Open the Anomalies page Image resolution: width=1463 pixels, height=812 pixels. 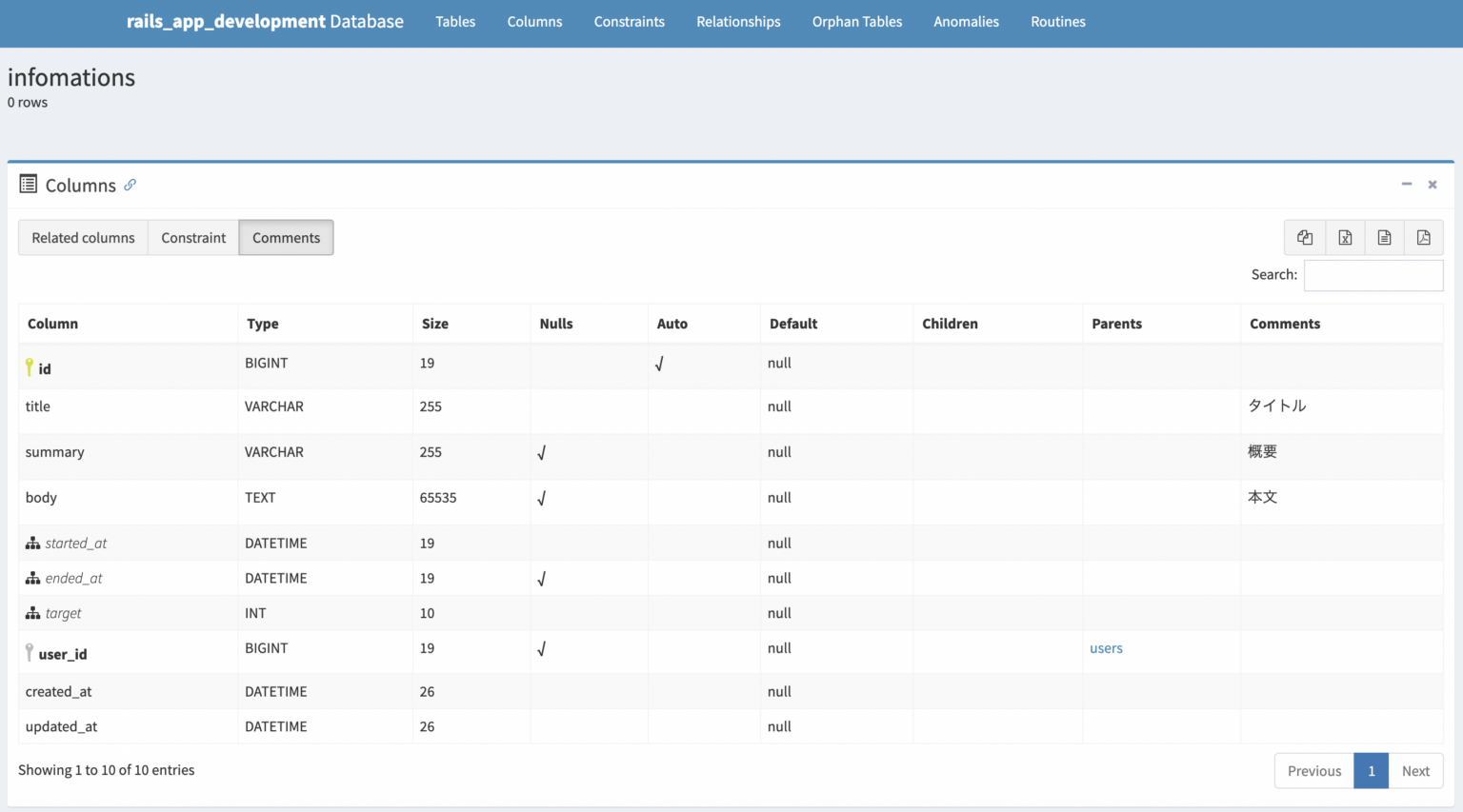pyautogui.click(x=966, y=21)
